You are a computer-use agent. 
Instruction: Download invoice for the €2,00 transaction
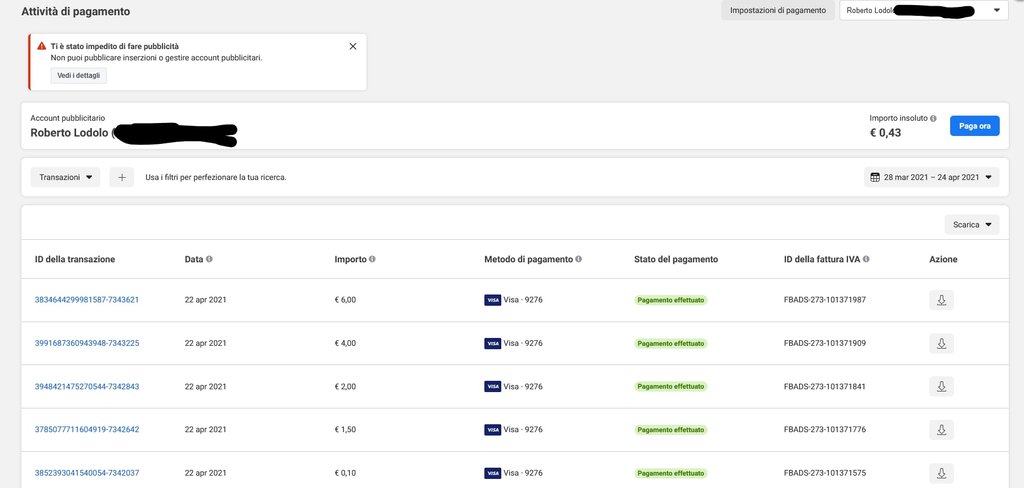click(x=940, y=386)
